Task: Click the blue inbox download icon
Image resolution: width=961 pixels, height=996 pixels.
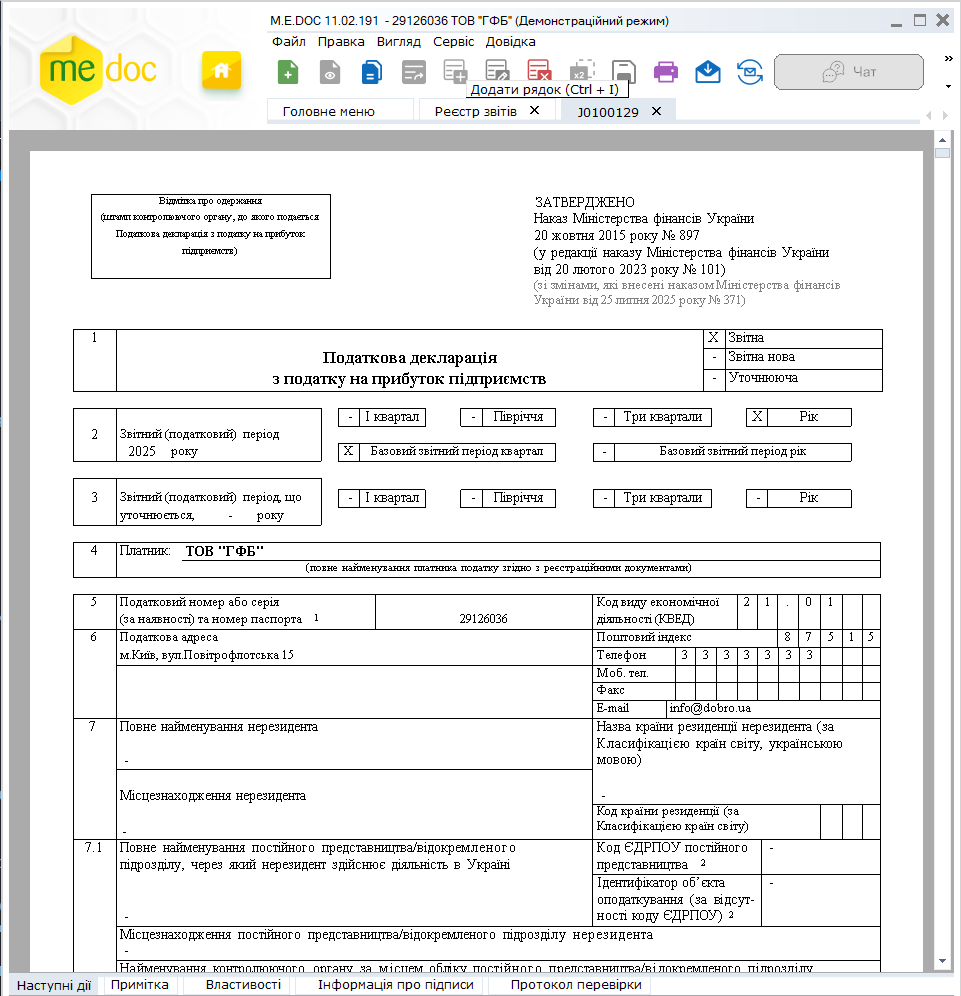Action: (x=708, y=72)
